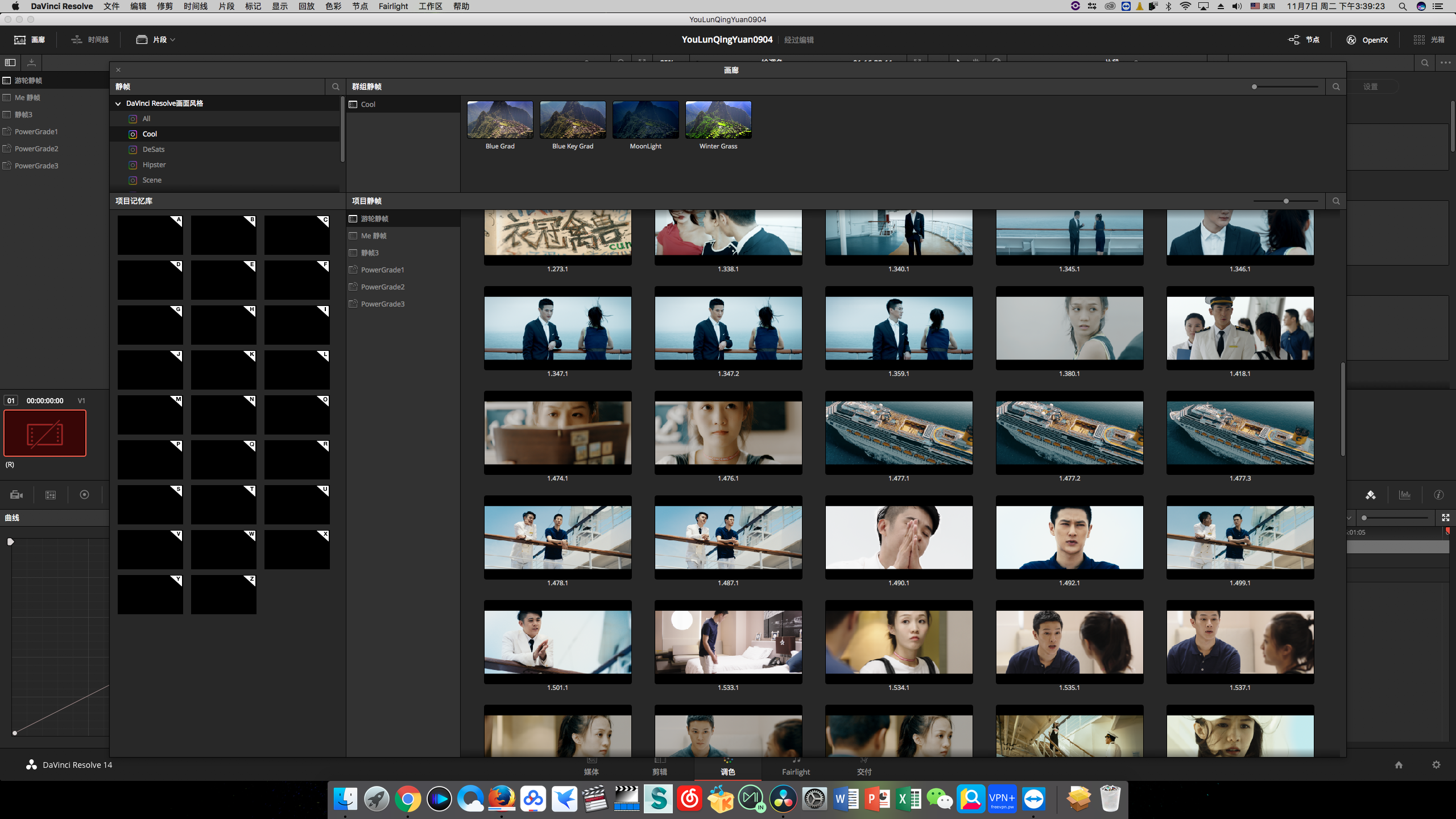Toggle the 画廊 gallery panel button

point(30,40)
